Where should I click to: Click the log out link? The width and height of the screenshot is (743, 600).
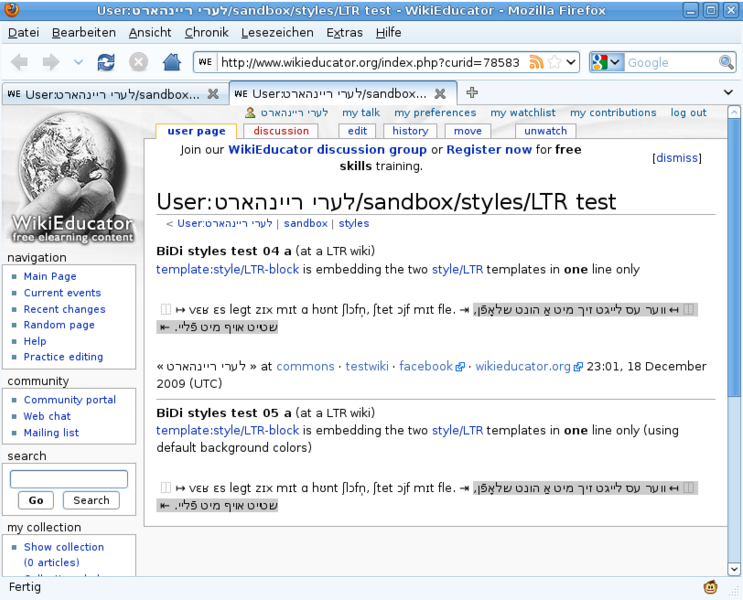[x=688, y=113]
